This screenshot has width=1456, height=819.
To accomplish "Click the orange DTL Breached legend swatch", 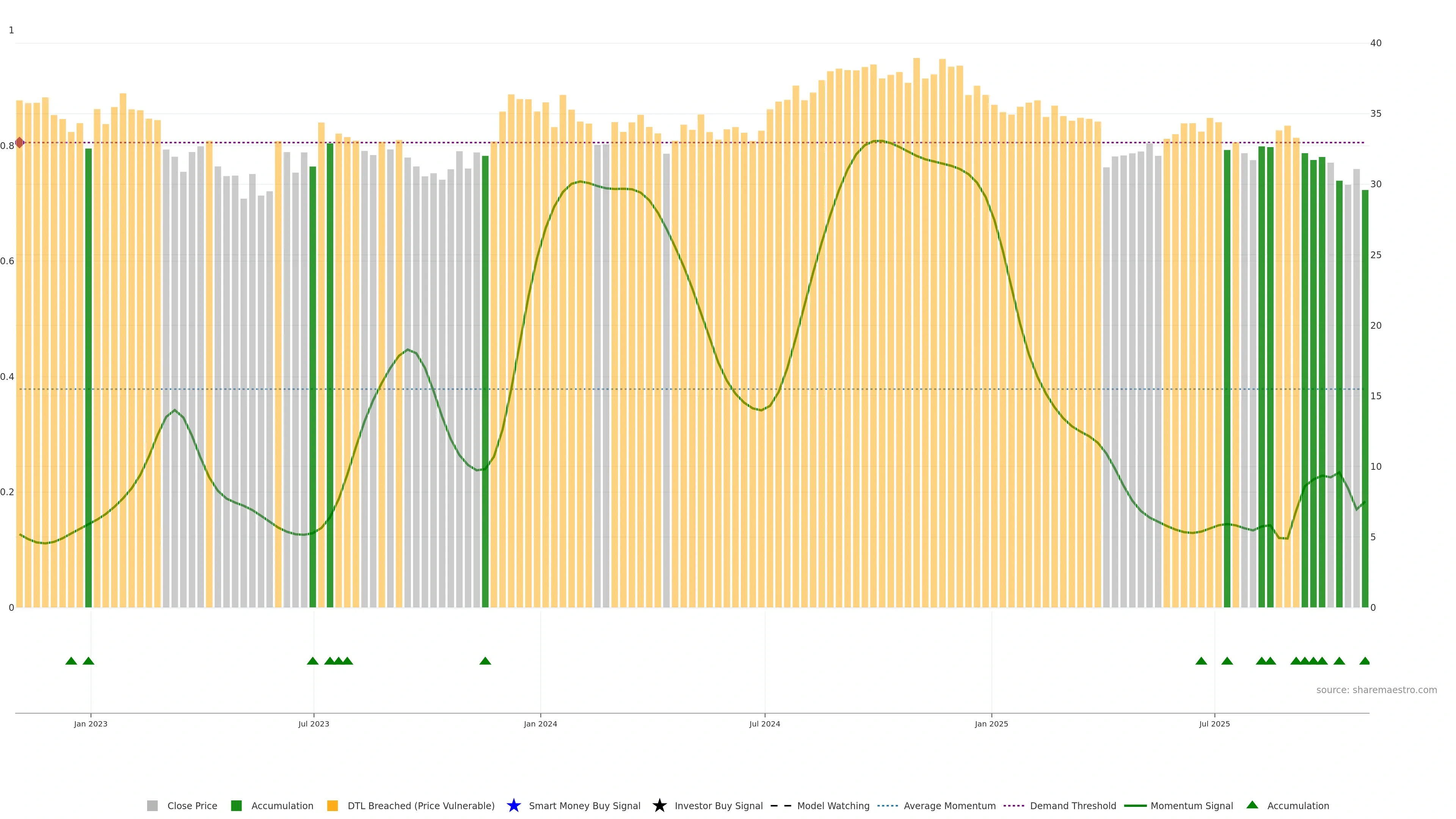I will tap(333, 805).
